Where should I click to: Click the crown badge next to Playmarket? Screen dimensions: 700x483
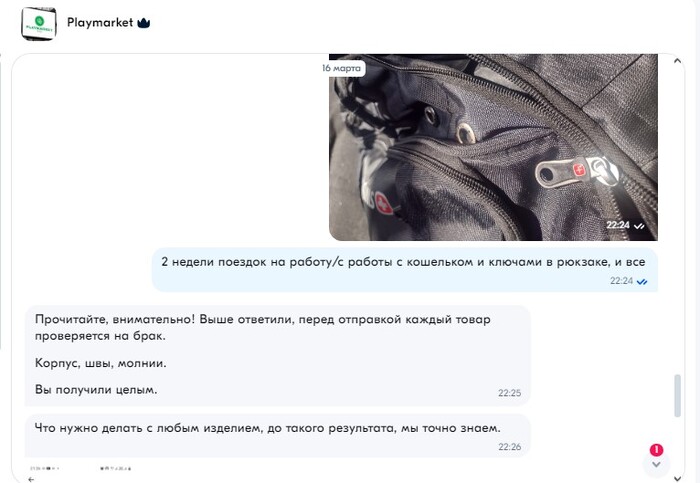(x=144, y=23)
